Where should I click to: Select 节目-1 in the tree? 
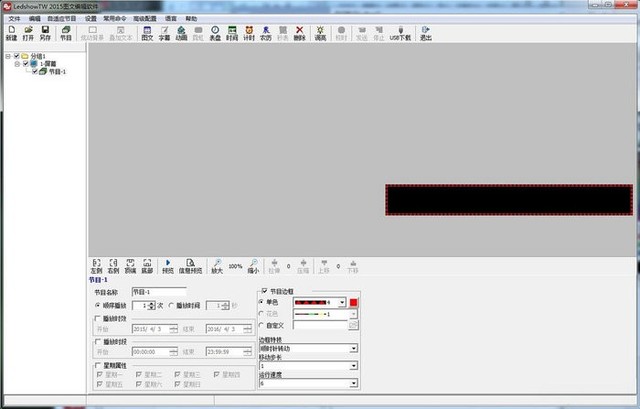(57, 71)
